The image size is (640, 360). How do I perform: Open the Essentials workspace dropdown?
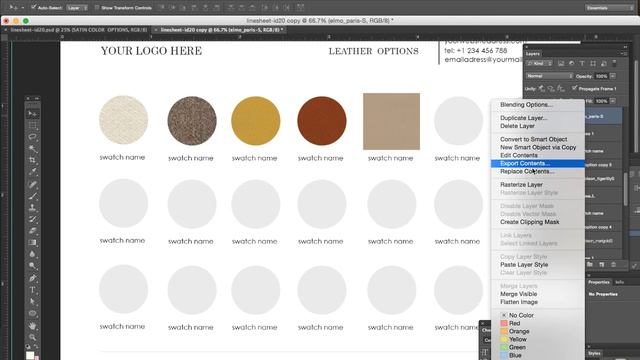[609, 8]
